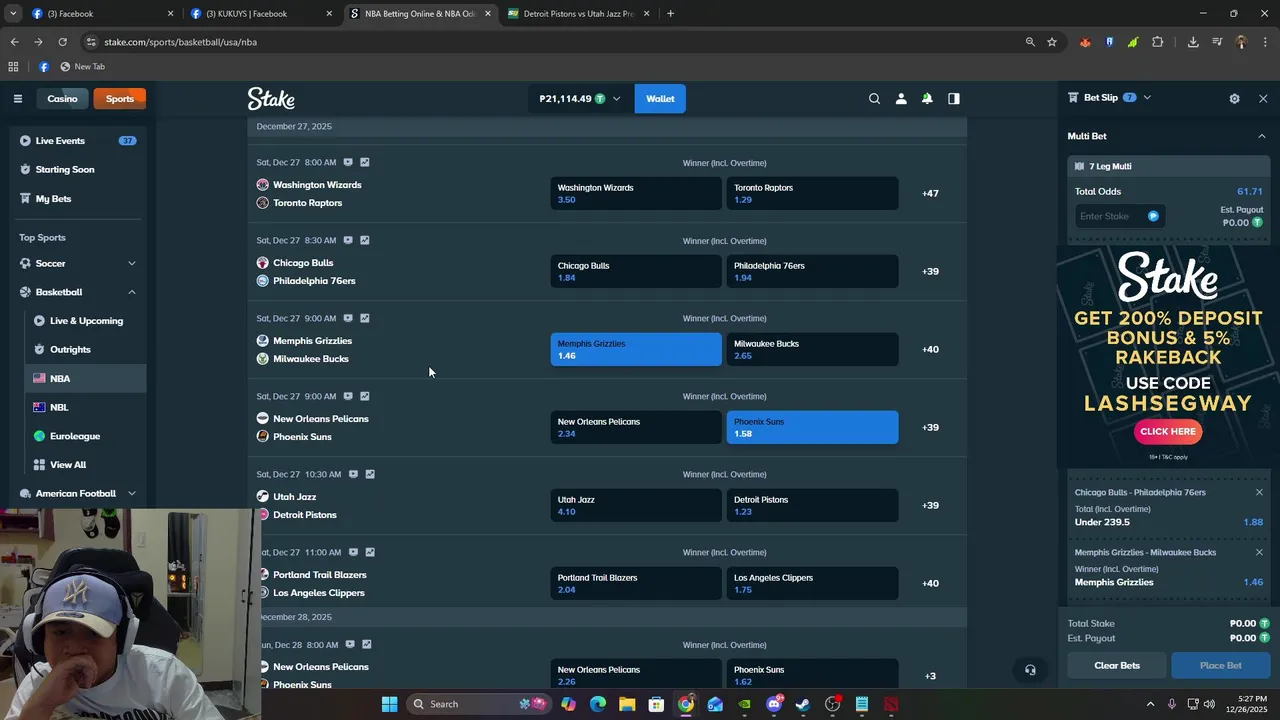
Task: Open stats icon for Trail Blazers vs Clippers
Action: click(x=370, y=552)
